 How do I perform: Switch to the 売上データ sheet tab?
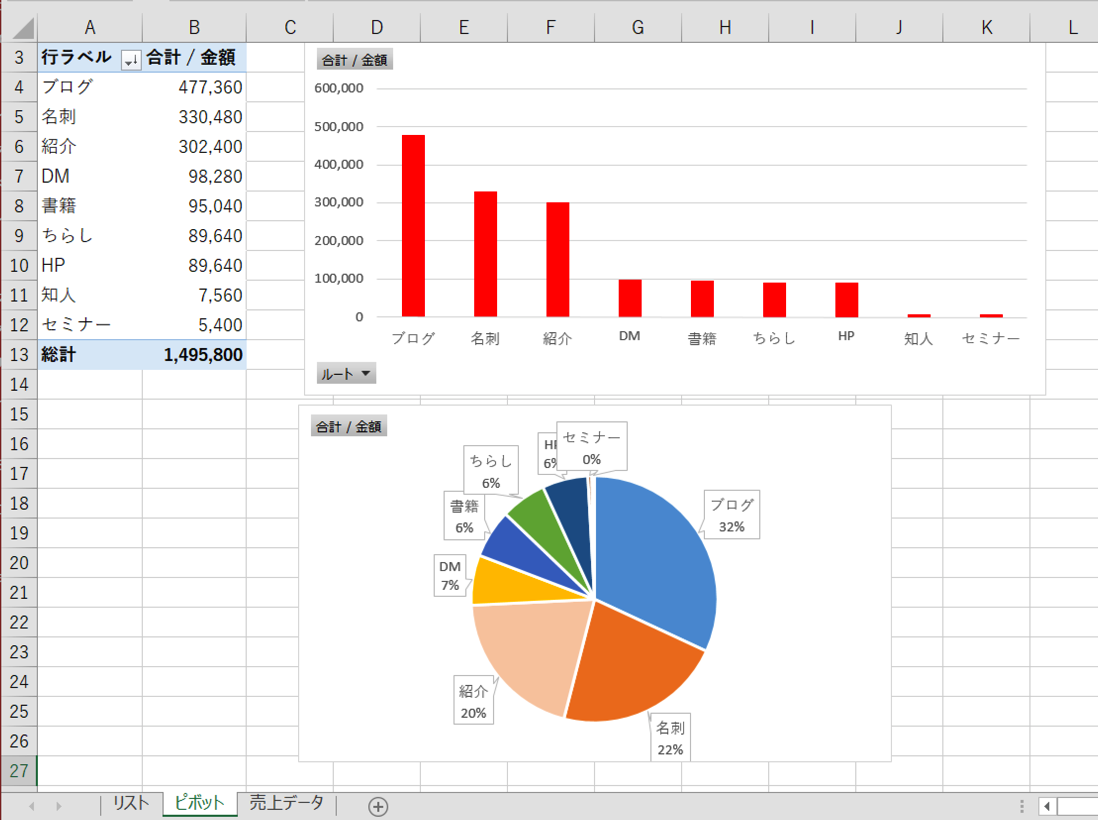click(x=286, y=804)
